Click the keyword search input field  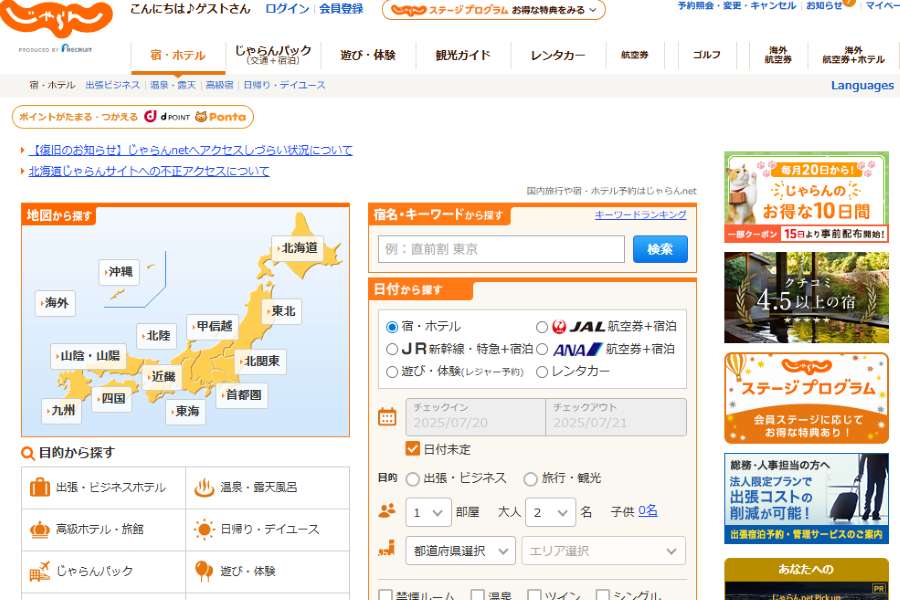[x=501, y=249]
